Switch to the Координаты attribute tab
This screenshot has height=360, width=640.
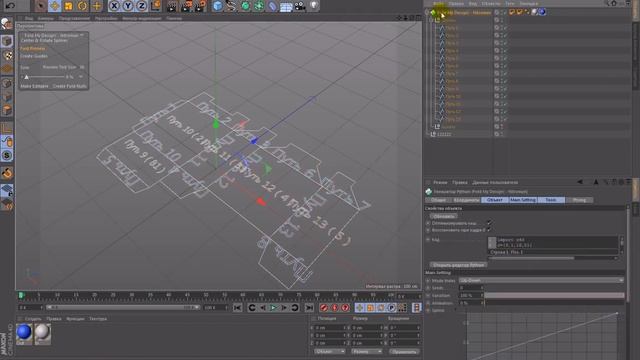(x=467, y=200)
